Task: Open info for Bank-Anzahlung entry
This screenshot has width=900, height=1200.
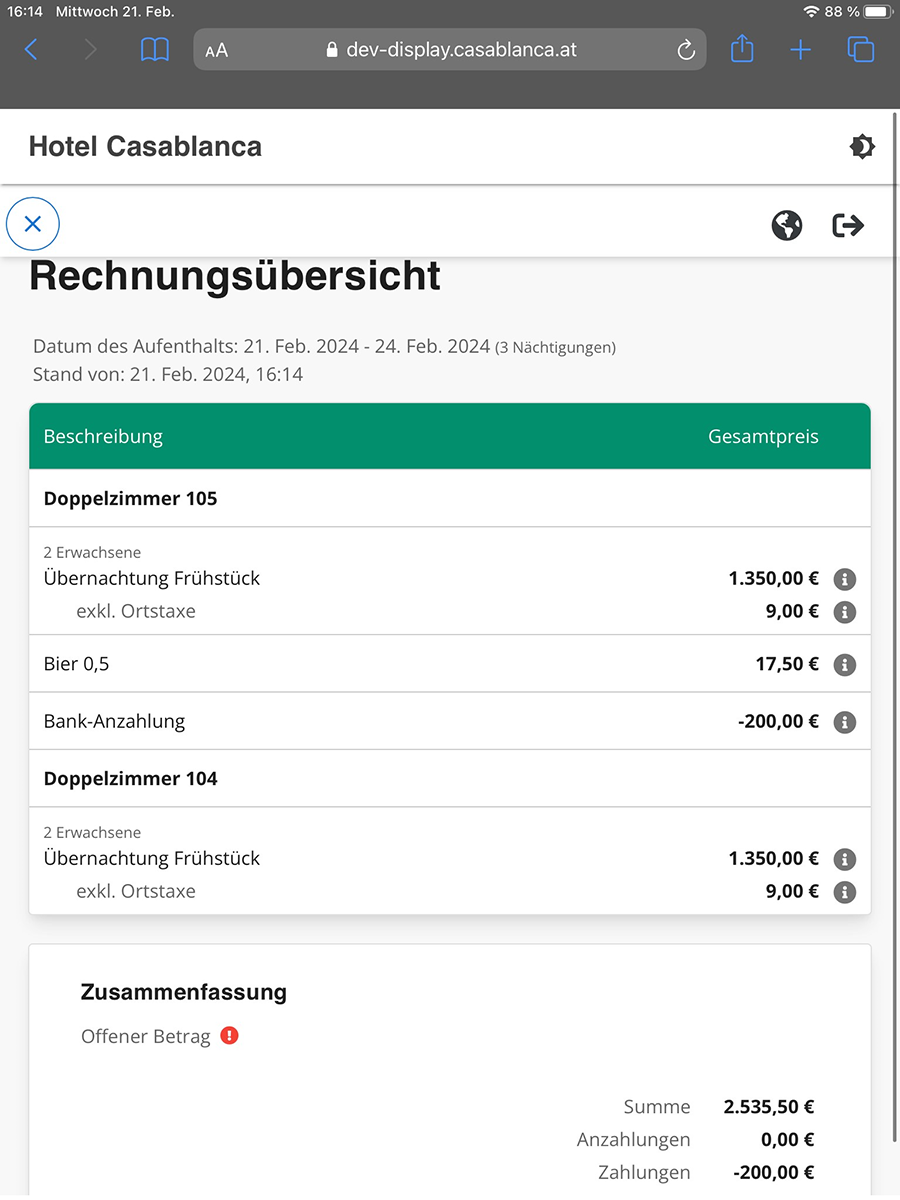Action: pyautogui.click(x=845, y=722)
